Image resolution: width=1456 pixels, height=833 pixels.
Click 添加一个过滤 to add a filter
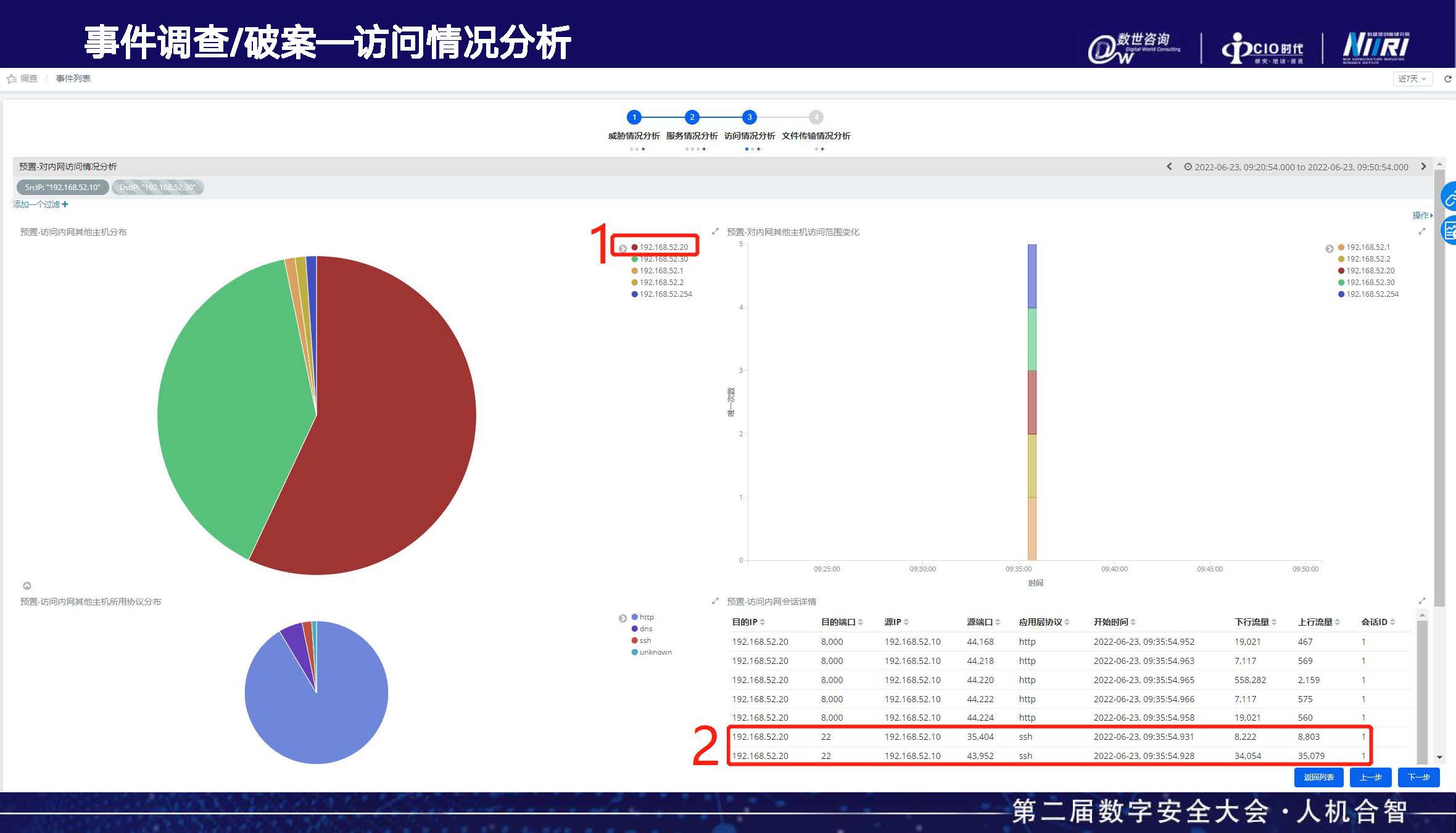[x=40, y=204]
